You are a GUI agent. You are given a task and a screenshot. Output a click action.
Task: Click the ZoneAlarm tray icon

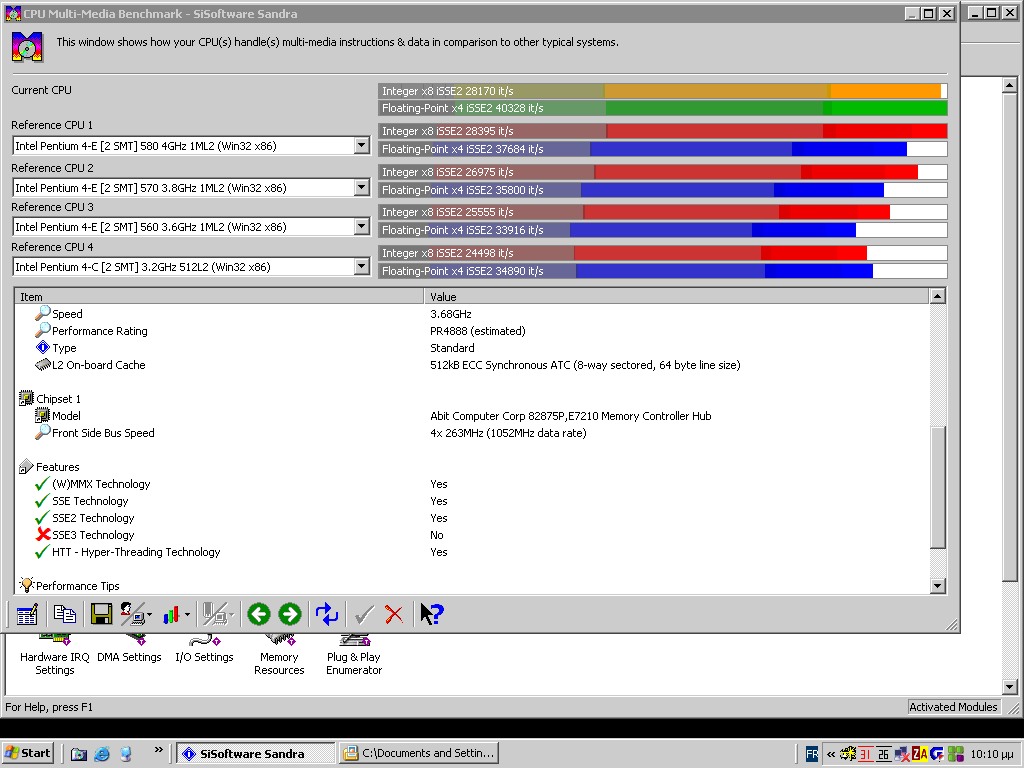click(918, 754)
